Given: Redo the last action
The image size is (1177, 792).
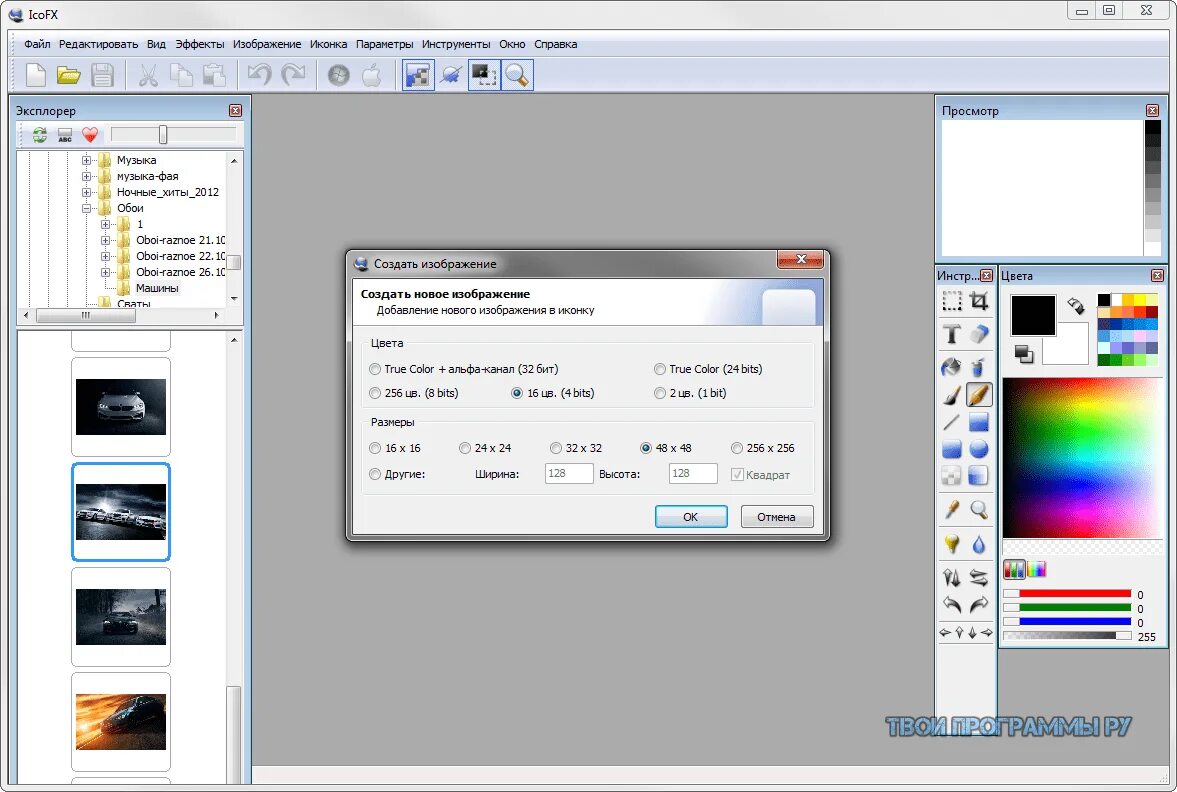Looking at the screenshot, I should click(293, 75).
